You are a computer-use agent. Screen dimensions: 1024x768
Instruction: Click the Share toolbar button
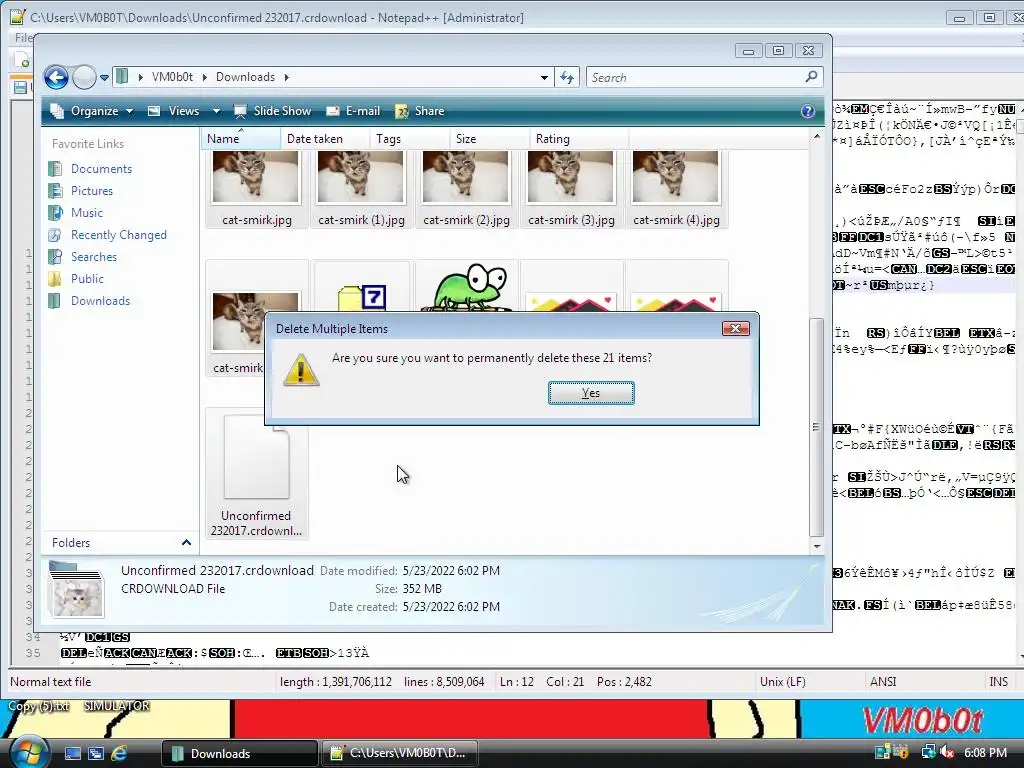click(420, 111)
